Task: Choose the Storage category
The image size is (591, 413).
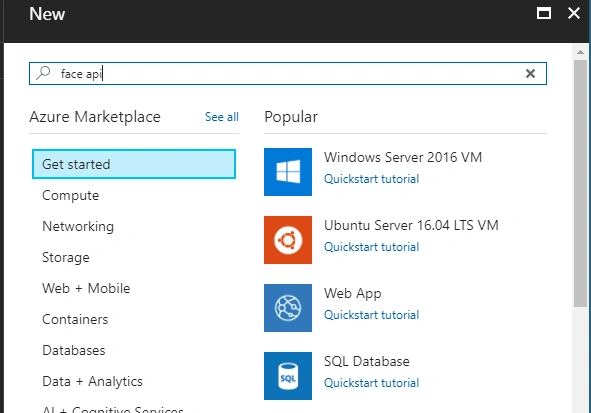Action: click(66, 257)
